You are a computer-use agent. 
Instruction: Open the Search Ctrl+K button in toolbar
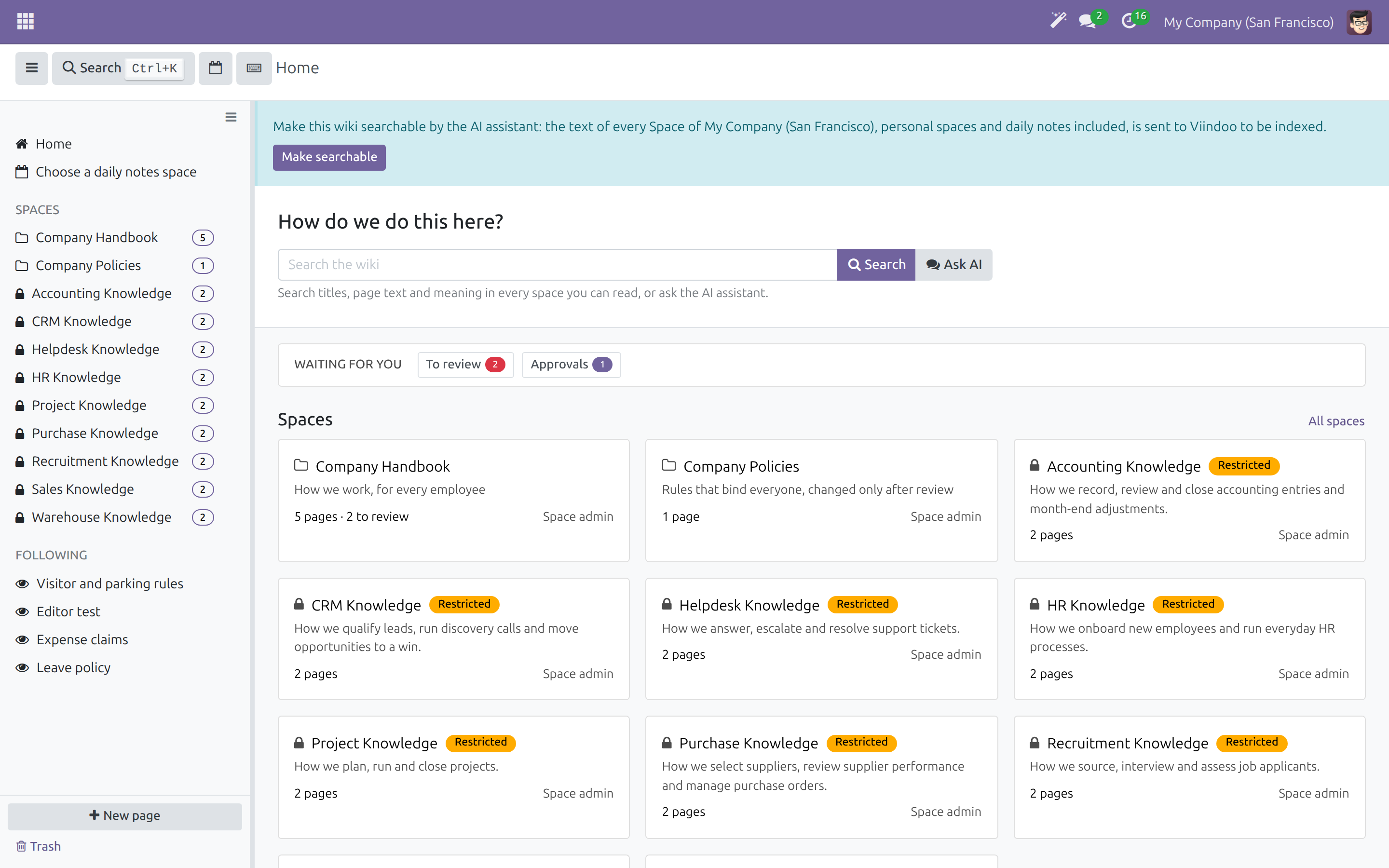point(123,68)
